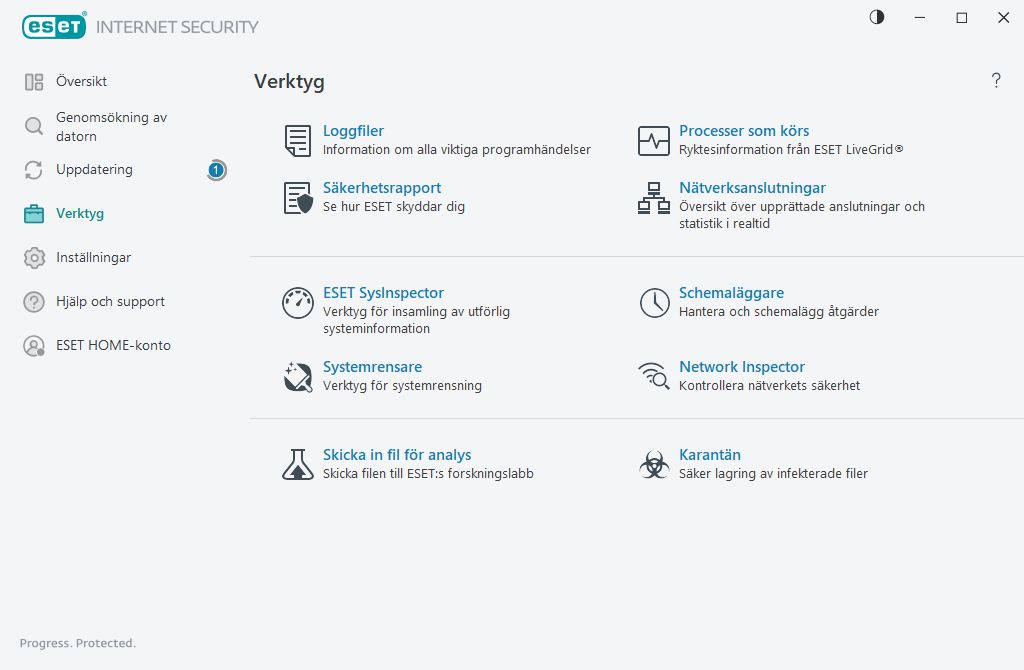Viewport: 1024px width, 670px height.
Task: Click the question mark help button
Action: tap(996, 81)
